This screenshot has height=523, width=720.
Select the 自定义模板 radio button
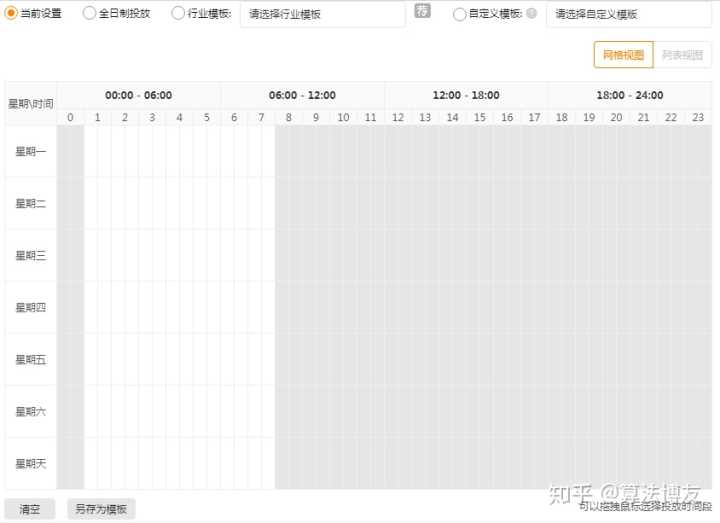[459, 14]
